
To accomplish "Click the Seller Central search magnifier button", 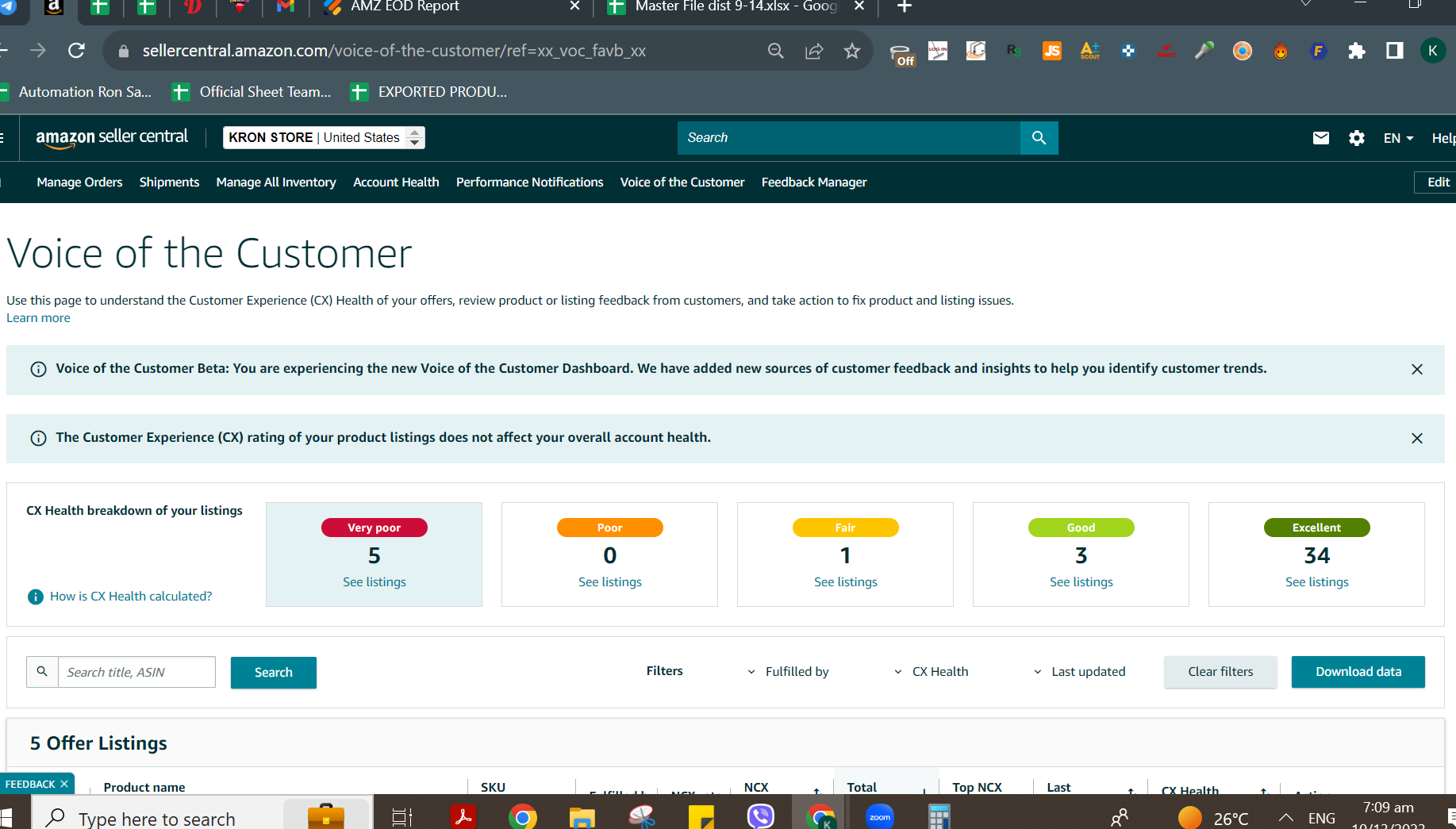I will tap(1039, 138).
